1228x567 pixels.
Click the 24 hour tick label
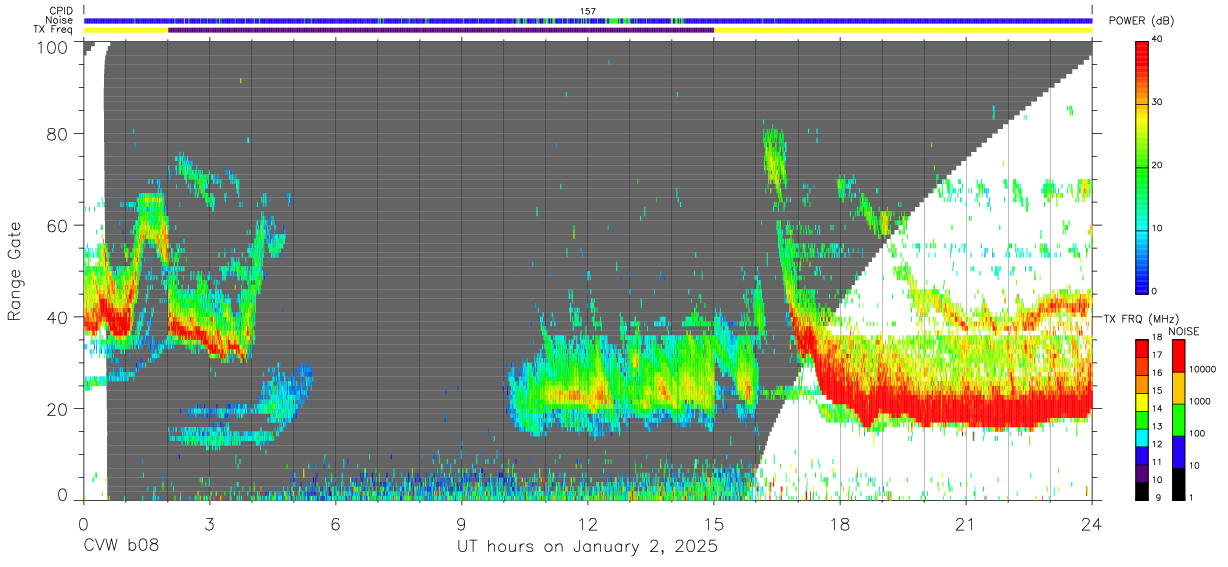tap(1092, 523)
